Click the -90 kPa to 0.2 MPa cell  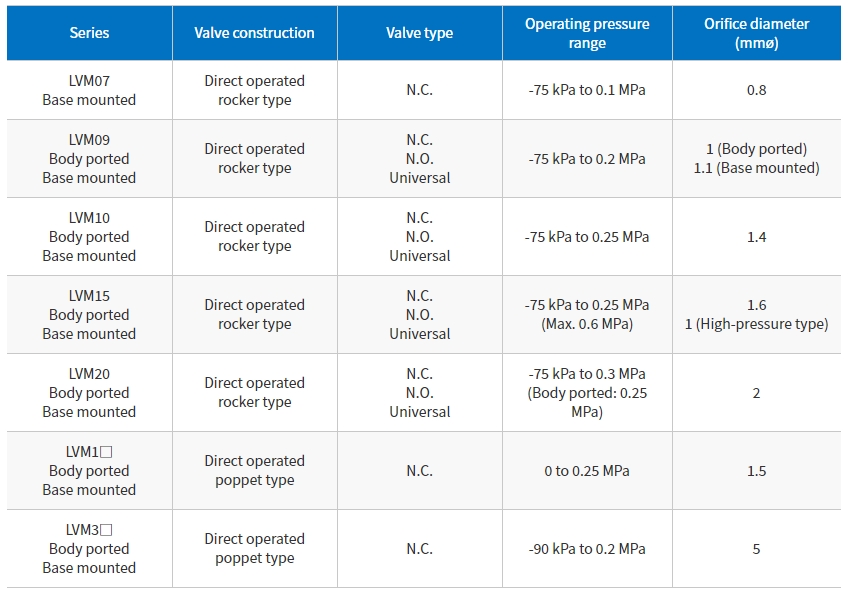[x=587, y=549]
